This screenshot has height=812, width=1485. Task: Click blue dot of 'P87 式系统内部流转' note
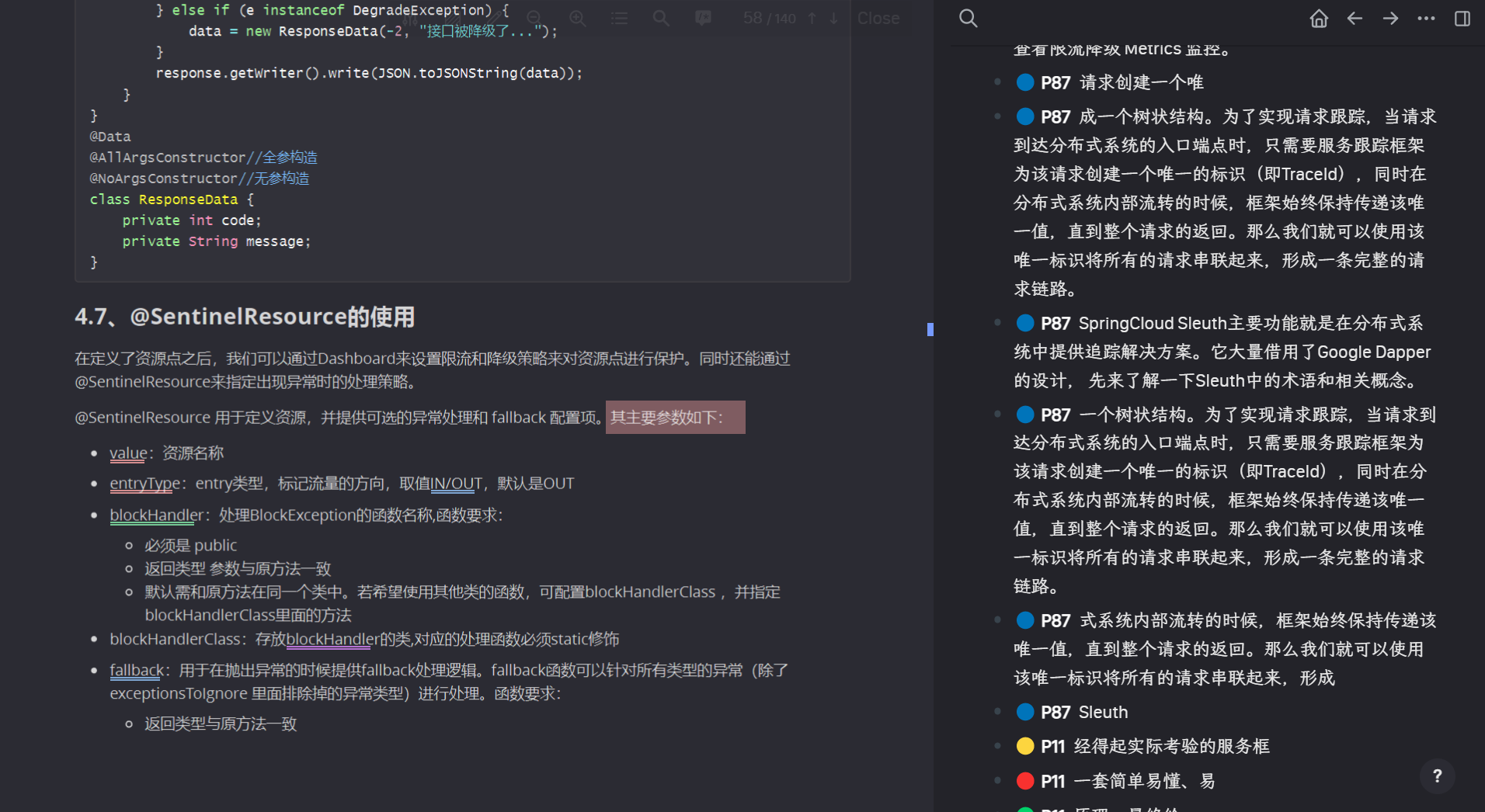pyautogui.click(x=1025, y=620)
